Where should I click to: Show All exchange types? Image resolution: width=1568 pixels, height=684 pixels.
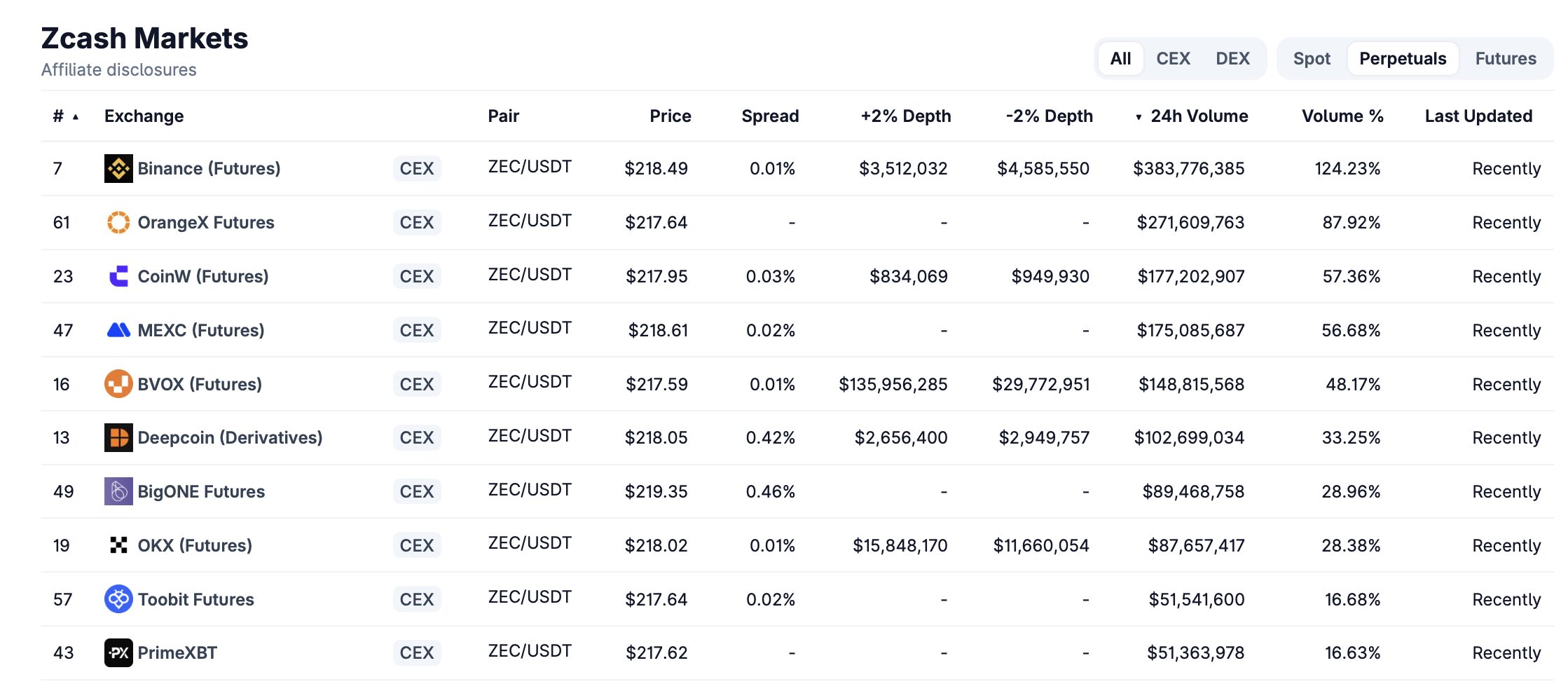point(1120,59)
